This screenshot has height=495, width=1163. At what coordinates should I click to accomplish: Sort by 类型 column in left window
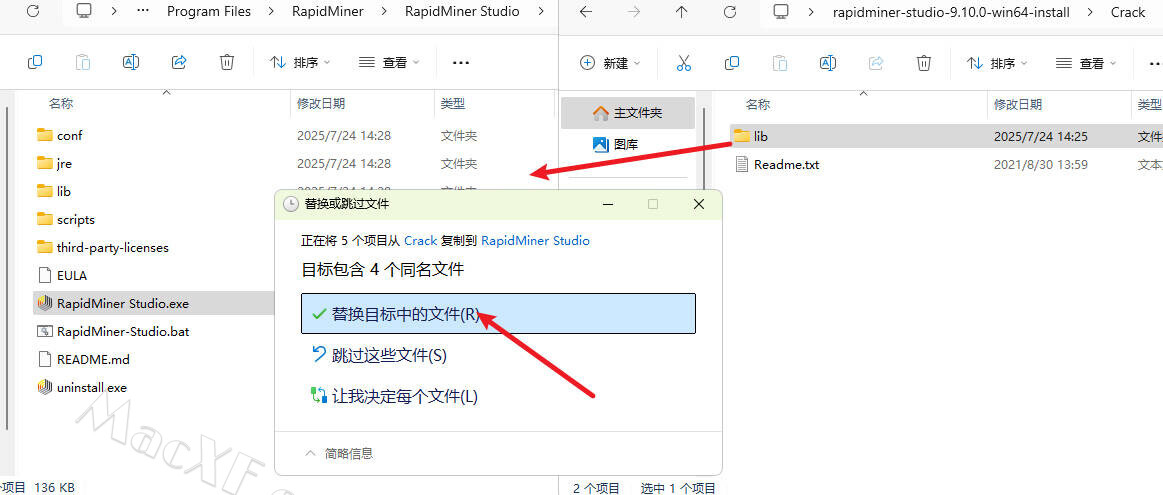(x=452, y=104)
